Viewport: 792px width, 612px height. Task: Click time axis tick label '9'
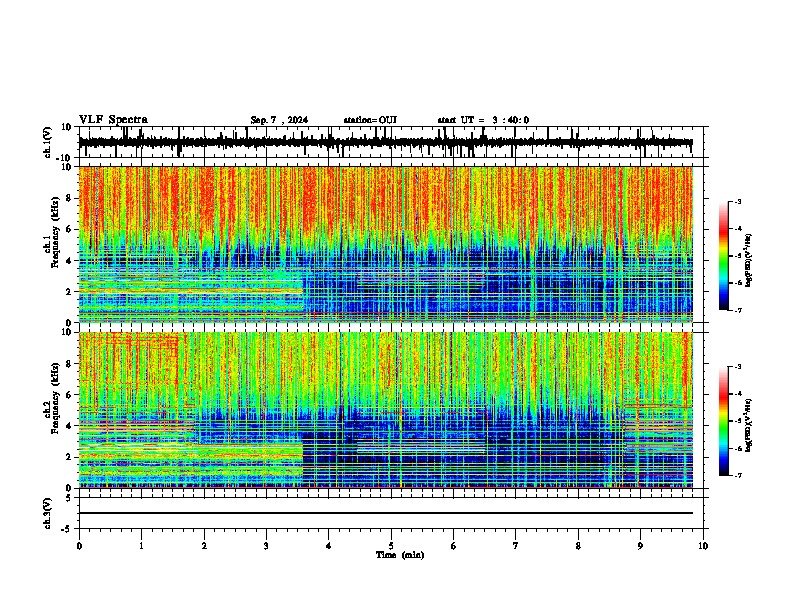coord(640,546)
